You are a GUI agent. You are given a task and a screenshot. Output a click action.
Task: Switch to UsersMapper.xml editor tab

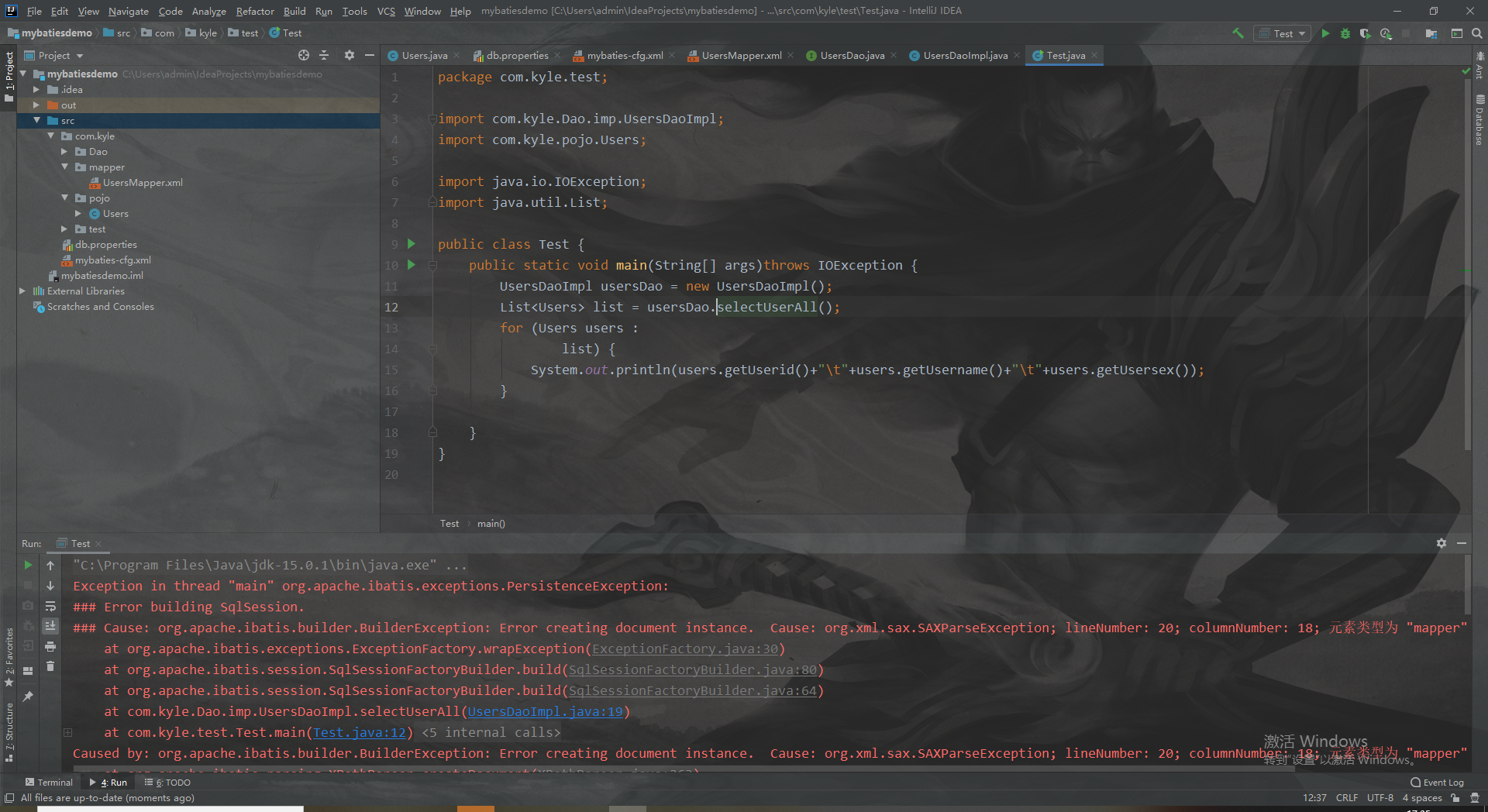click(x=741, y=55)
